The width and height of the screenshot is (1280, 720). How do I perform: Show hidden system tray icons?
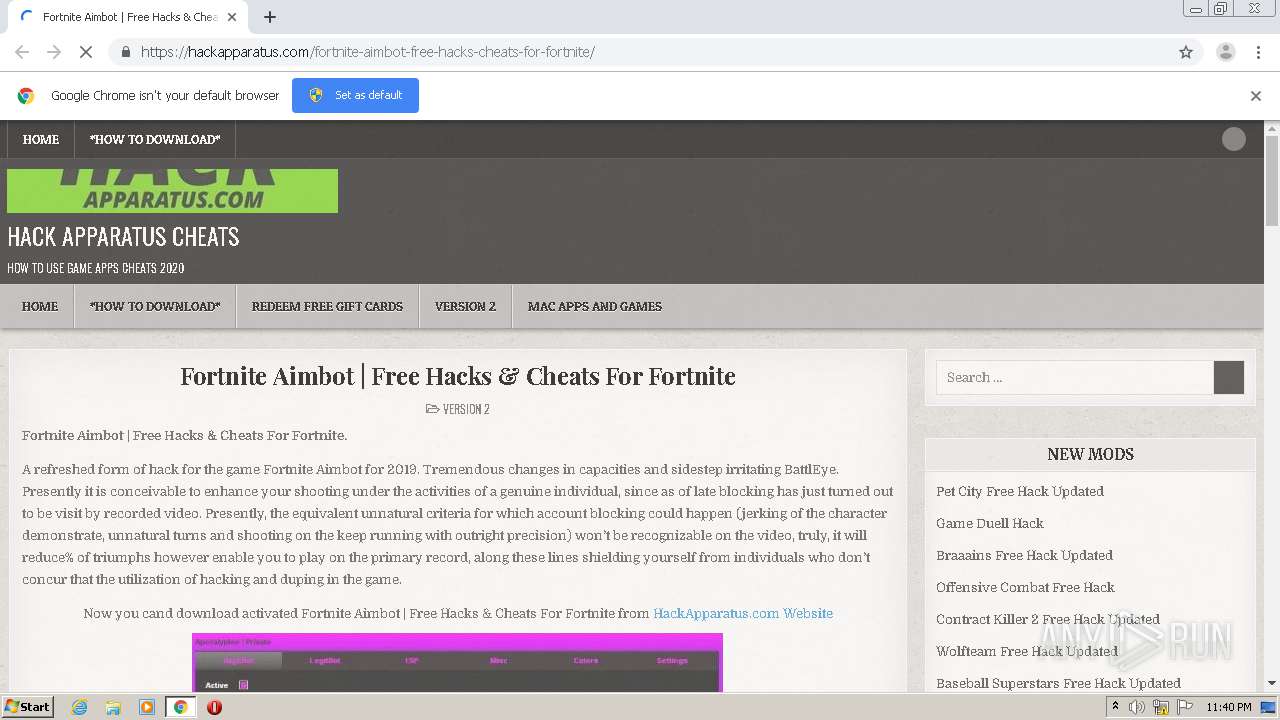pyautogui.click(x=1115, y=707)
